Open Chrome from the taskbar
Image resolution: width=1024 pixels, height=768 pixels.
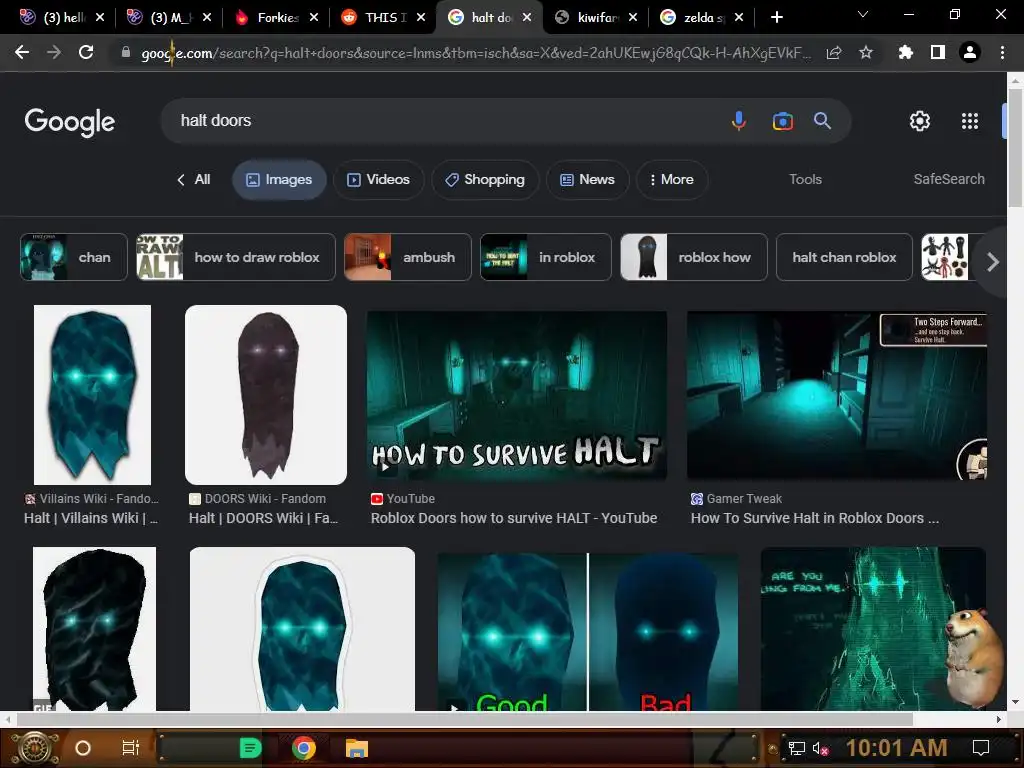pos(304,748)
